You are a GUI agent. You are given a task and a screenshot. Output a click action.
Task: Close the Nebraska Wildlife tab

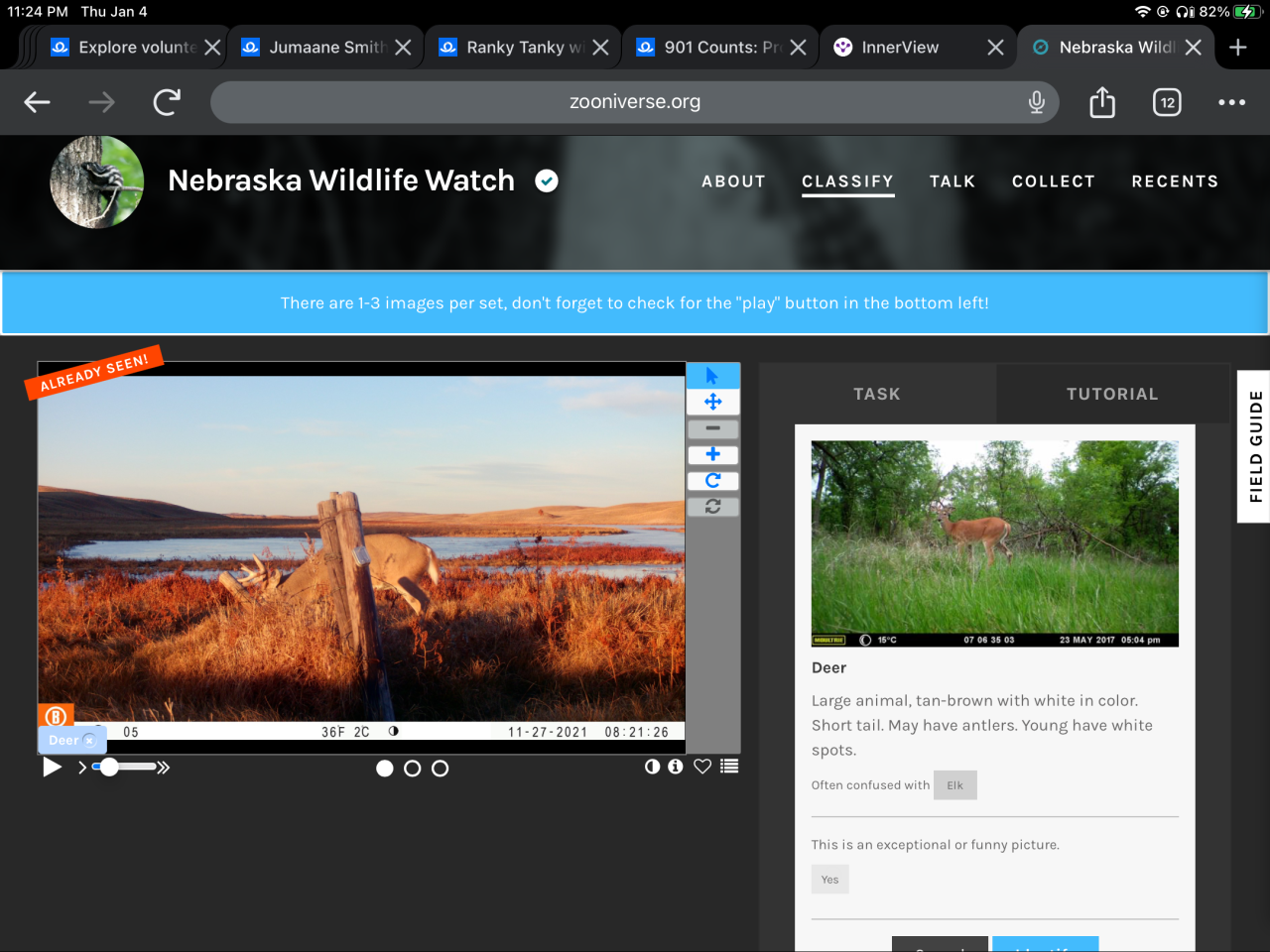click(1194, 48)
